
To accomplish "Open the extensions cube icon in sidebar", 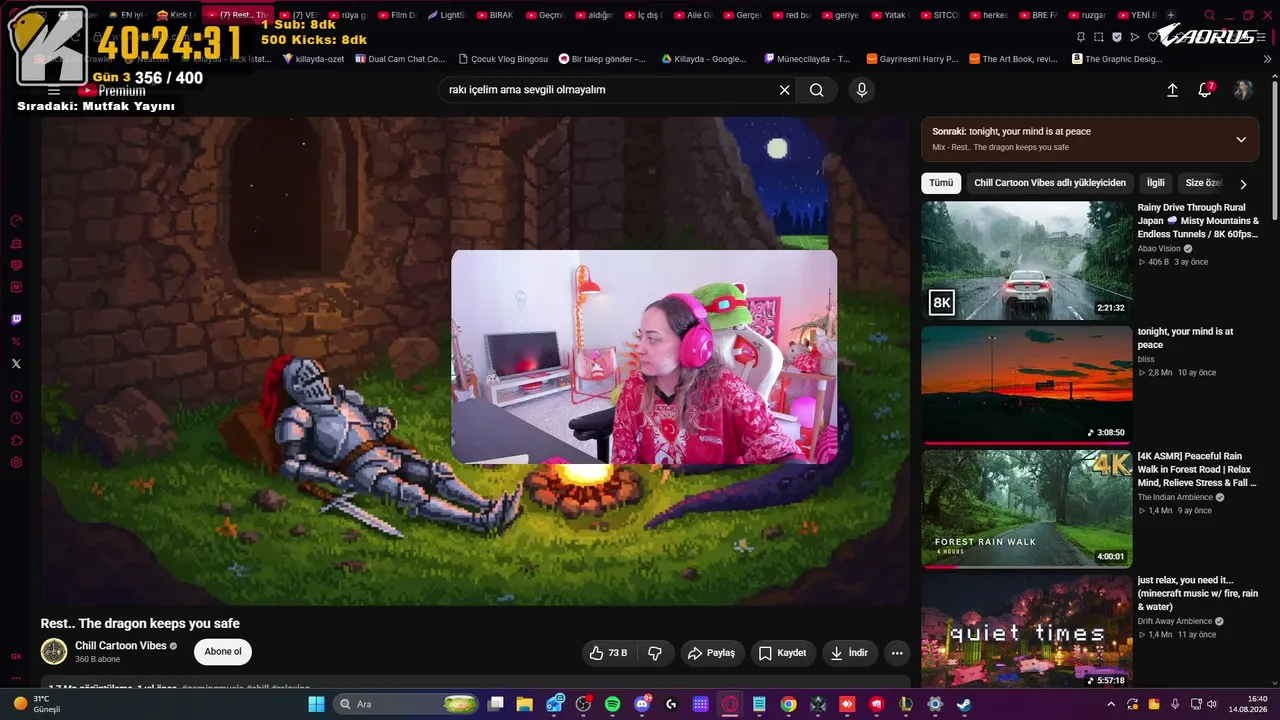I will click(x=16, y=440).
